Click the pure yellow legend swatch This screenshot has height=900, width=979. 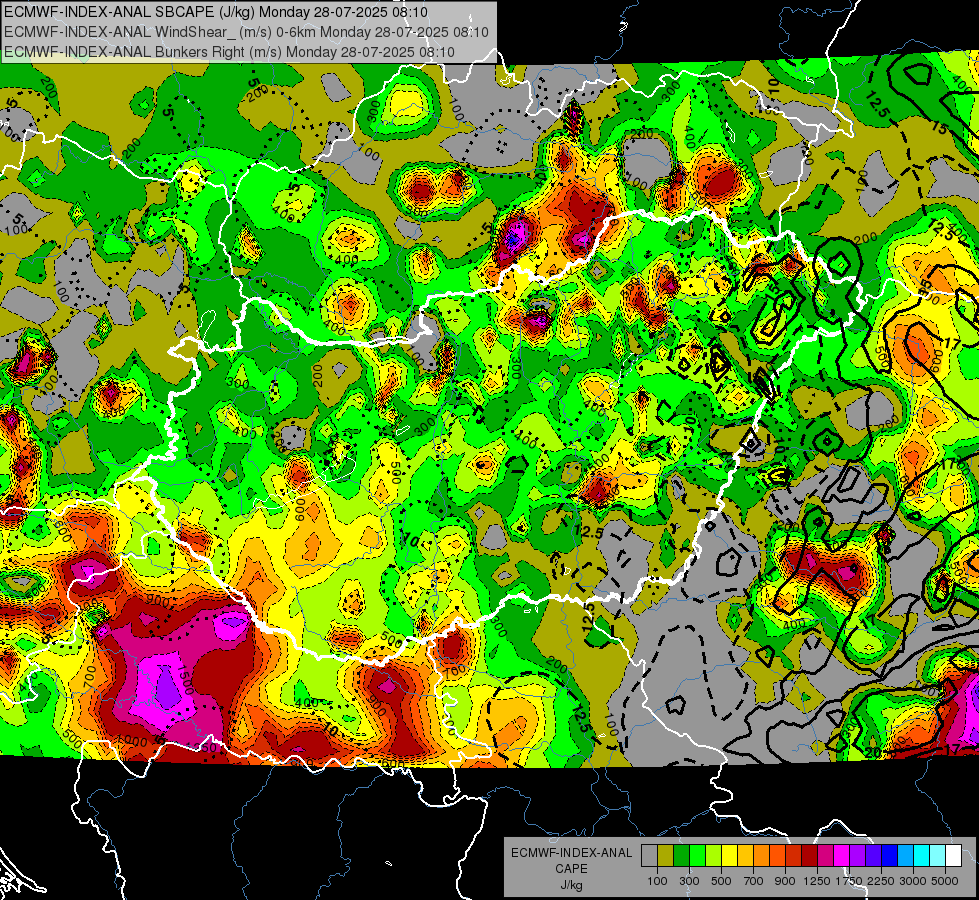click(729, 856)
